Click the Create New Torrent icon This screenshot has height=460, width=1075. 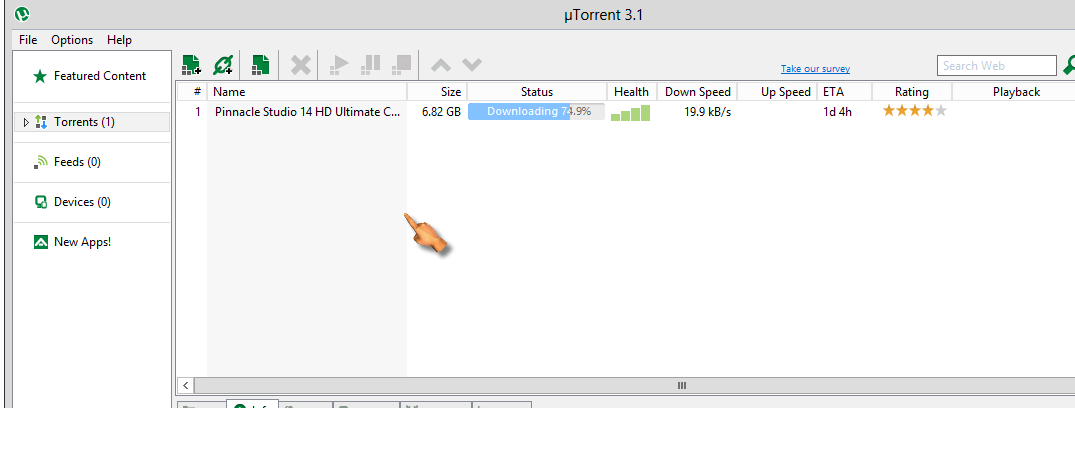coord(261,65)
